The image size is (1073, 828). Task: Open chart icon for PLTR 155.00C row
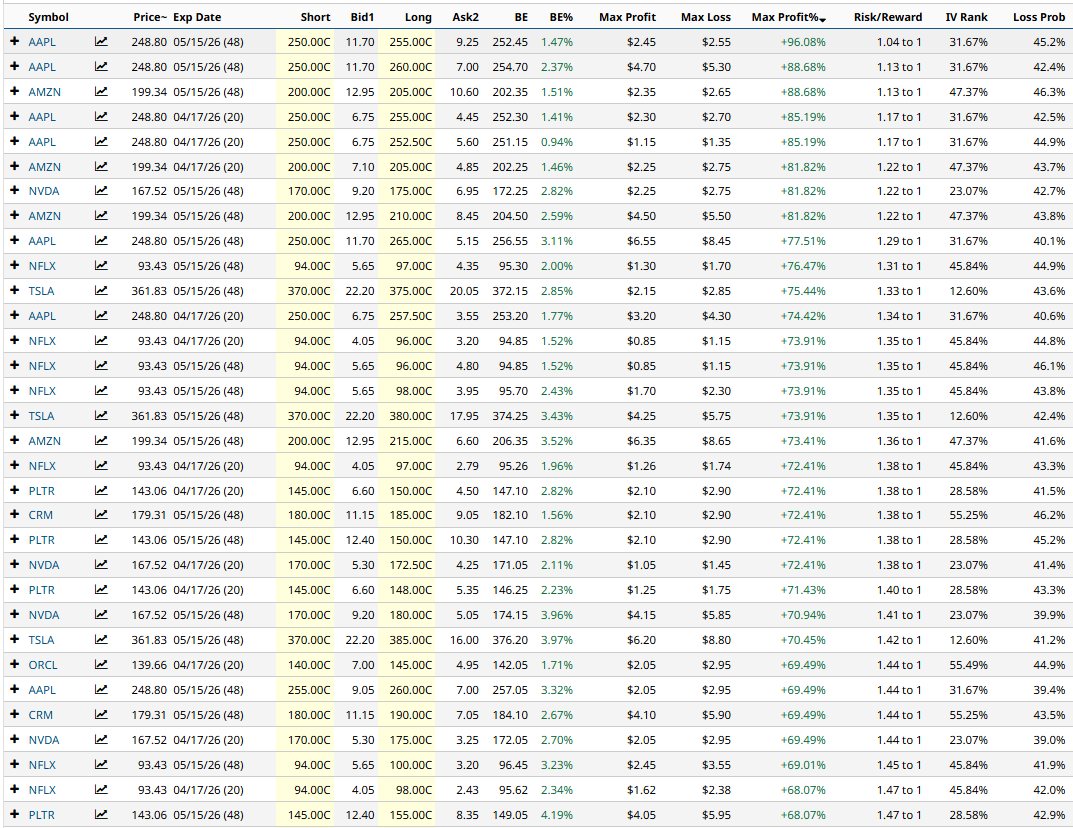point(101,815)
